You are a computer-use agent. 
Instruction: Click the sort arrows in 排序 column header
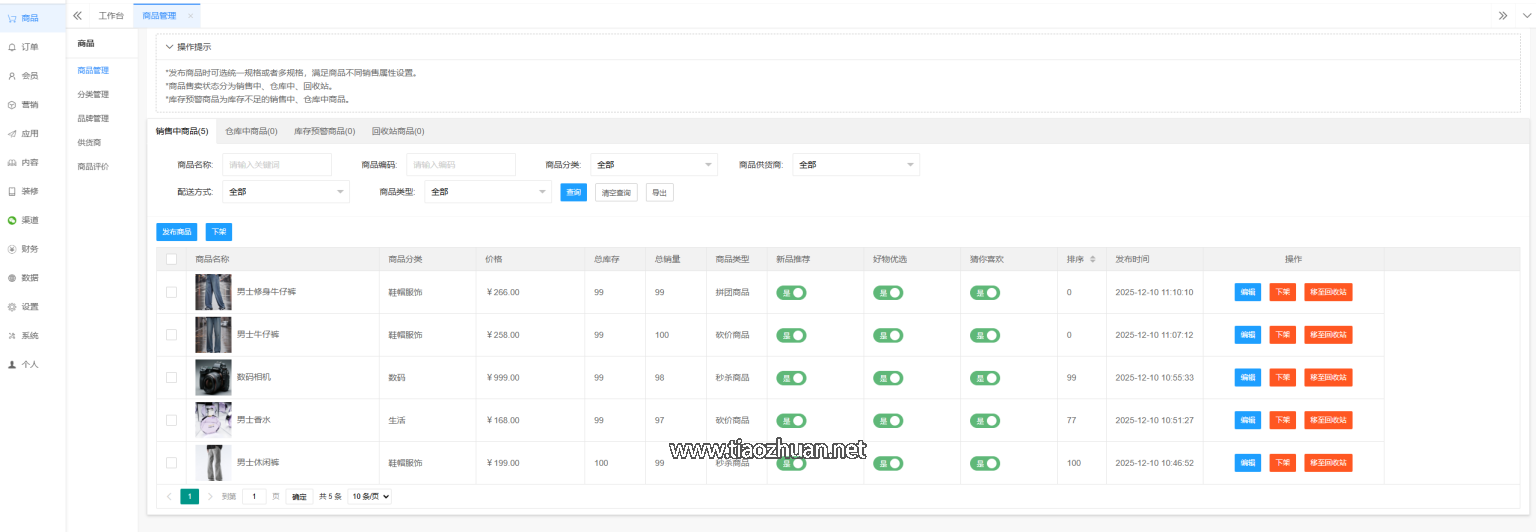[x=1092, y=260]
